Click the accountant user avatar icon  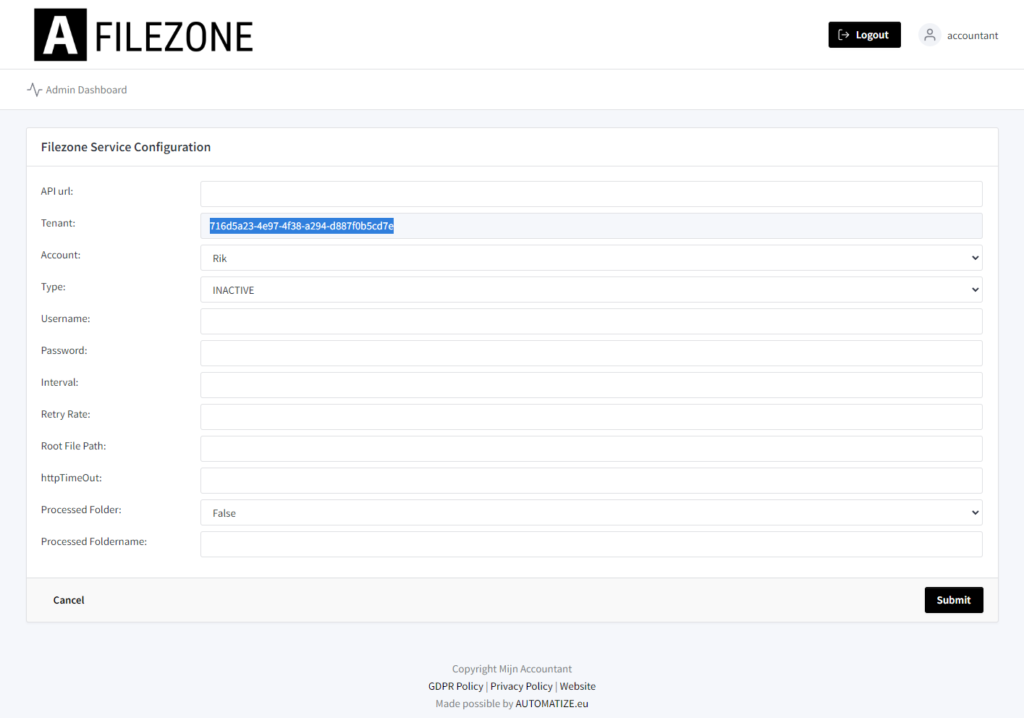click(929, 35)
